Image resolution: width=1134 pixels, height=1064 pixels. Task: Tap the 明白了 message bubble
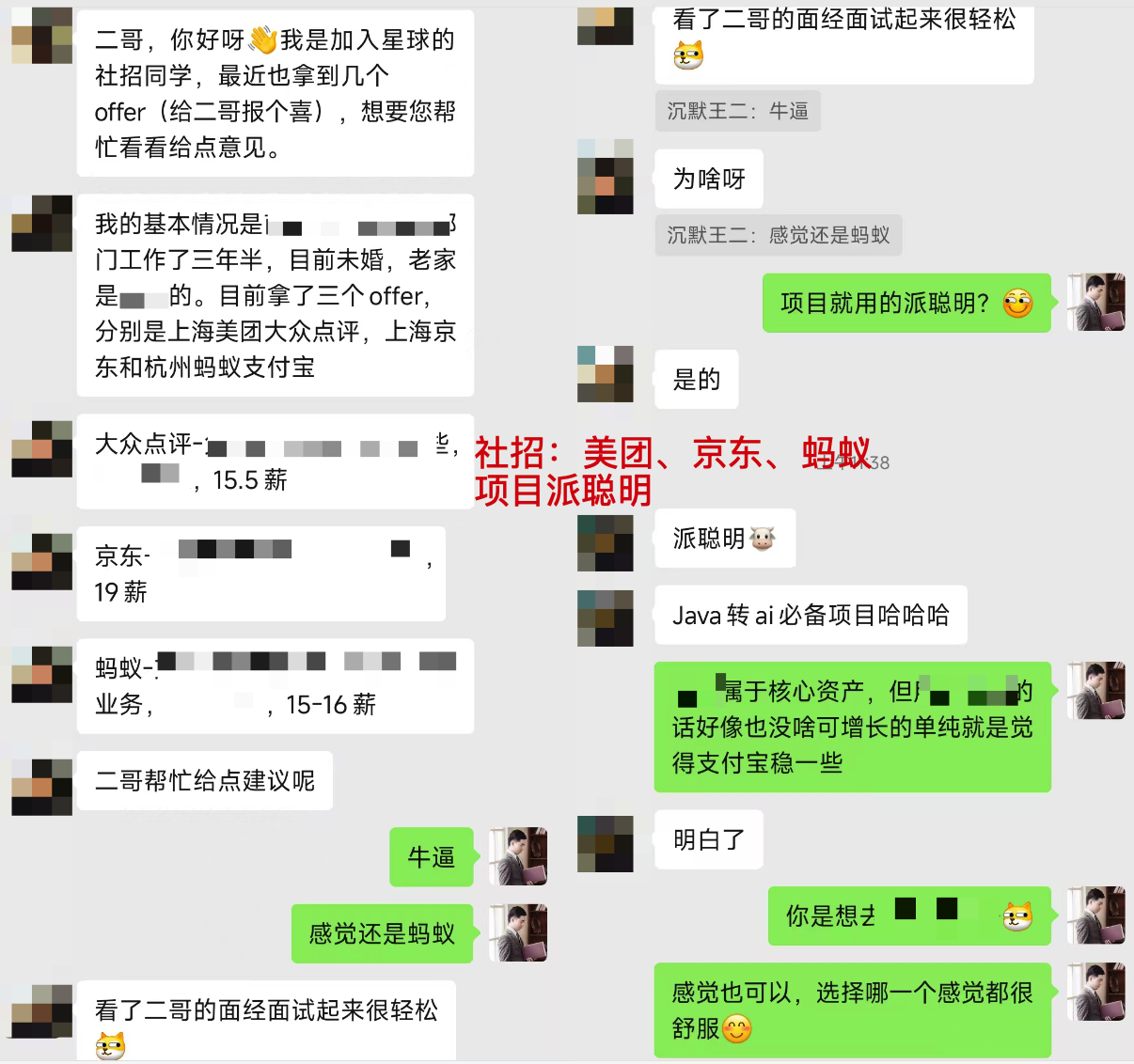click(709, 839)
